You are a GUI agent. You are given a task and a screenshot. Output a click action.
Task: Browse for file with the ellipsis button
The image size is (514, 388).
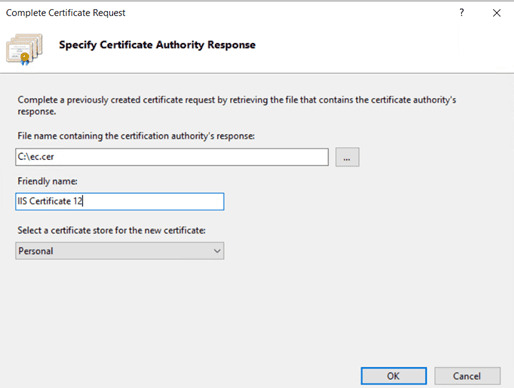(347, 157)
